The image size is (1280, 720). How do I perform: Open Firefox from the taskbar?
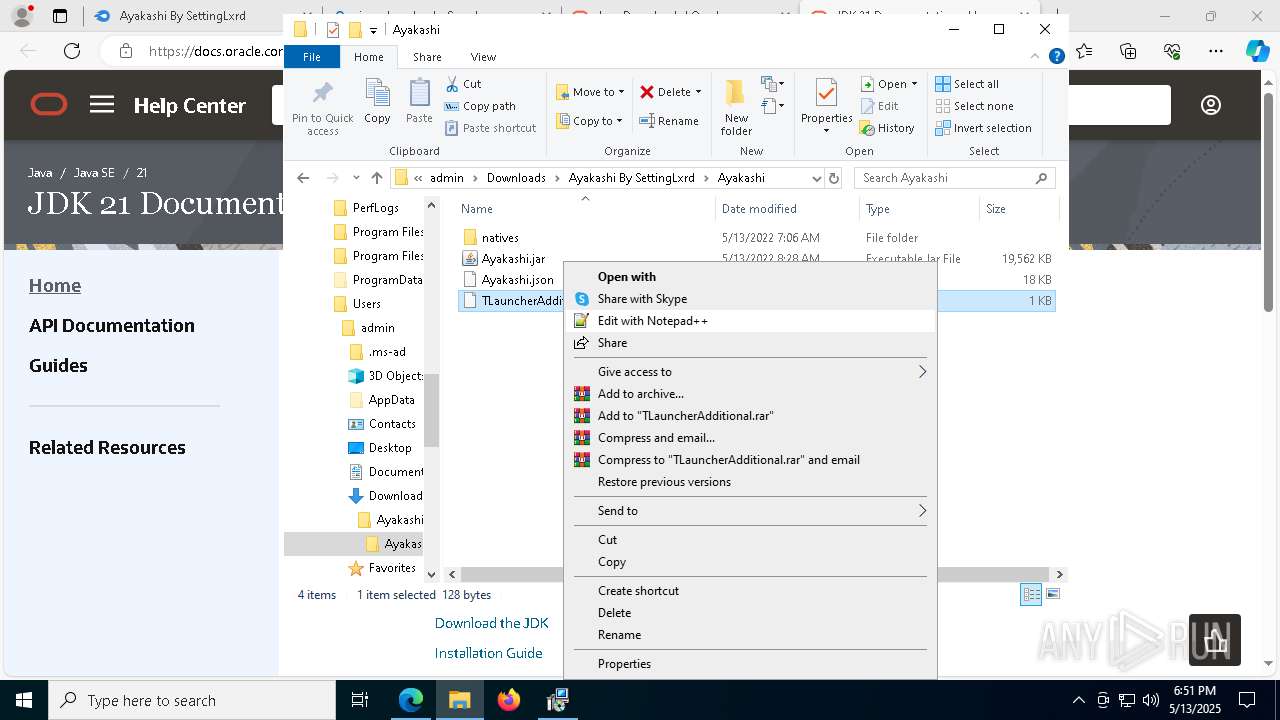pyautogui.click(x=509, y=700)
